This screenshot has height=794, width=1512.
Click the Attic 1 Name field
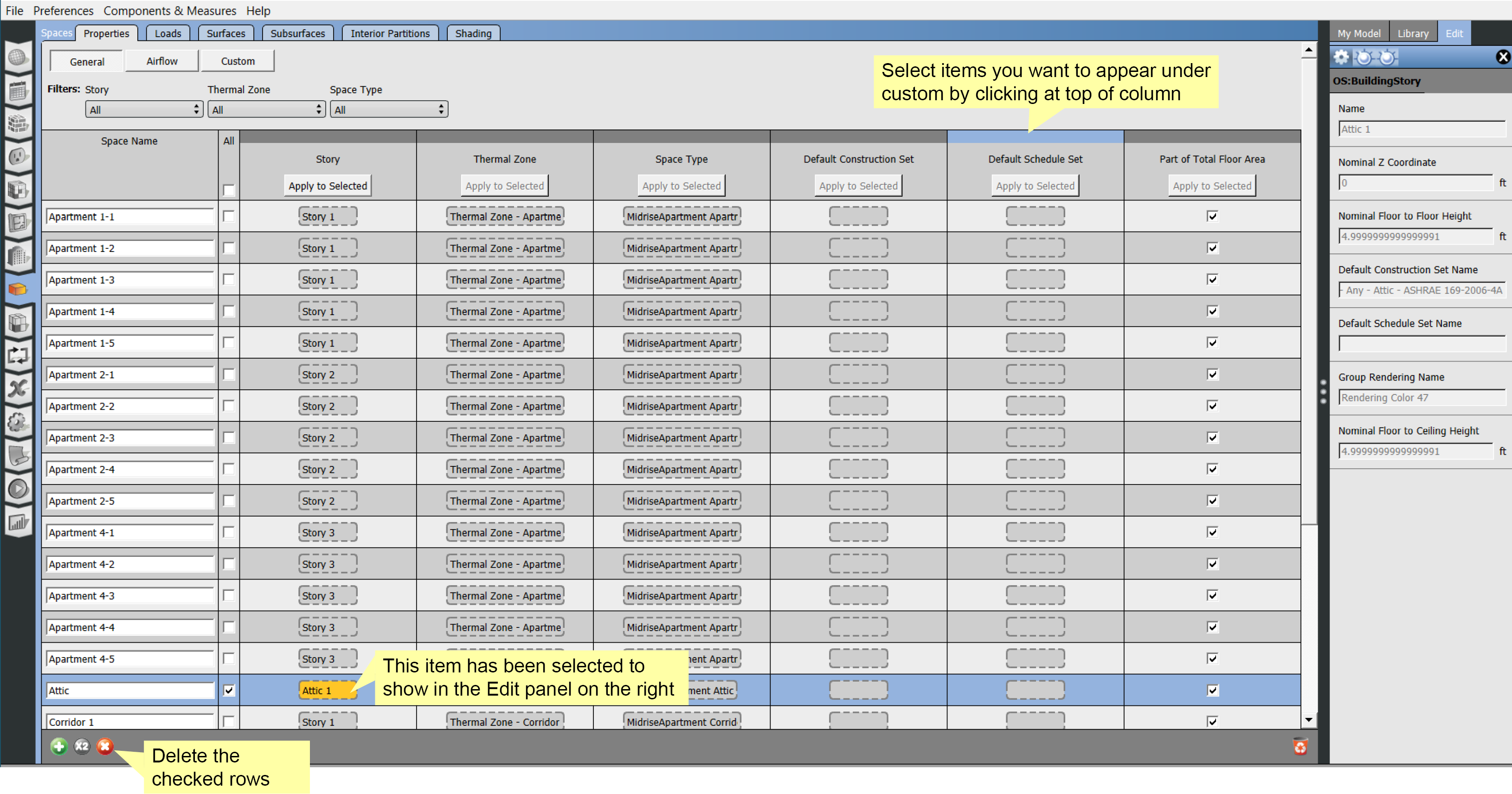click(1421, 129)
